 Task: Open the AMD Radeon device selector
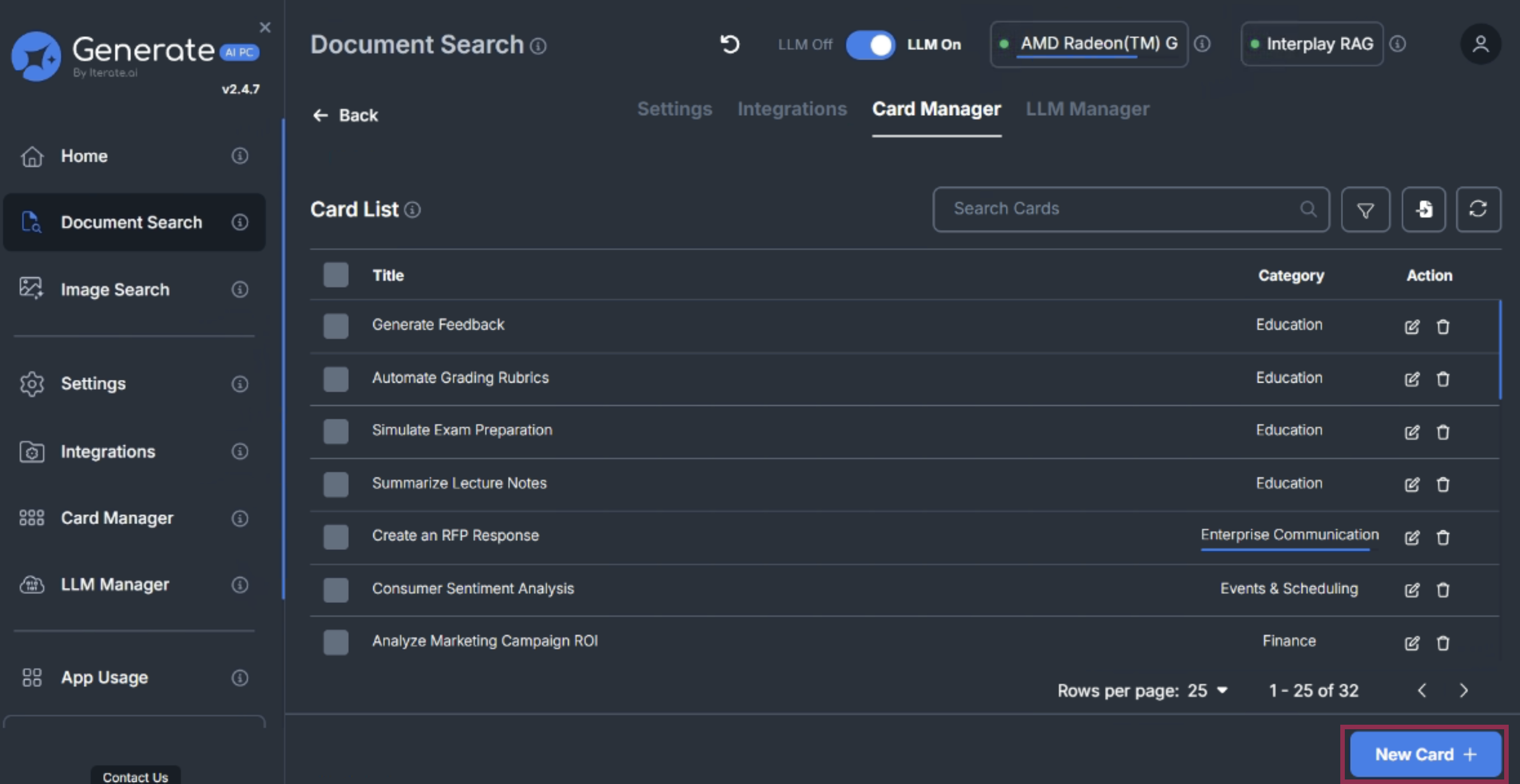pos(1089,44)
